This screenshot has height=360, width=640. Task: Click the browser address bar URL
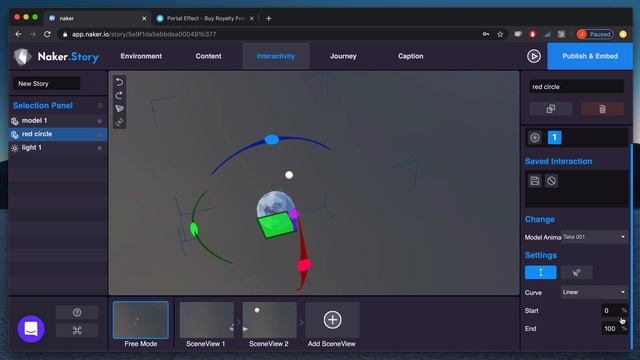[x=144, y=34]
